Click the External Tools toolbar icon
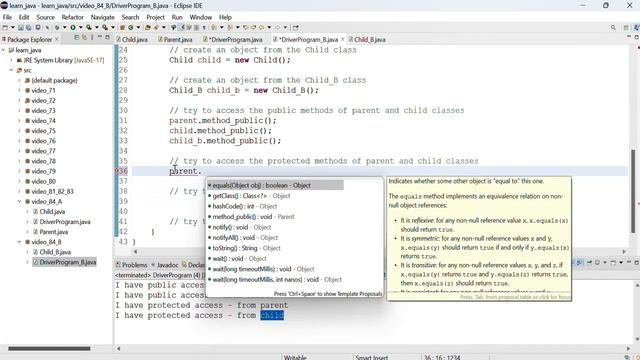 105,27
